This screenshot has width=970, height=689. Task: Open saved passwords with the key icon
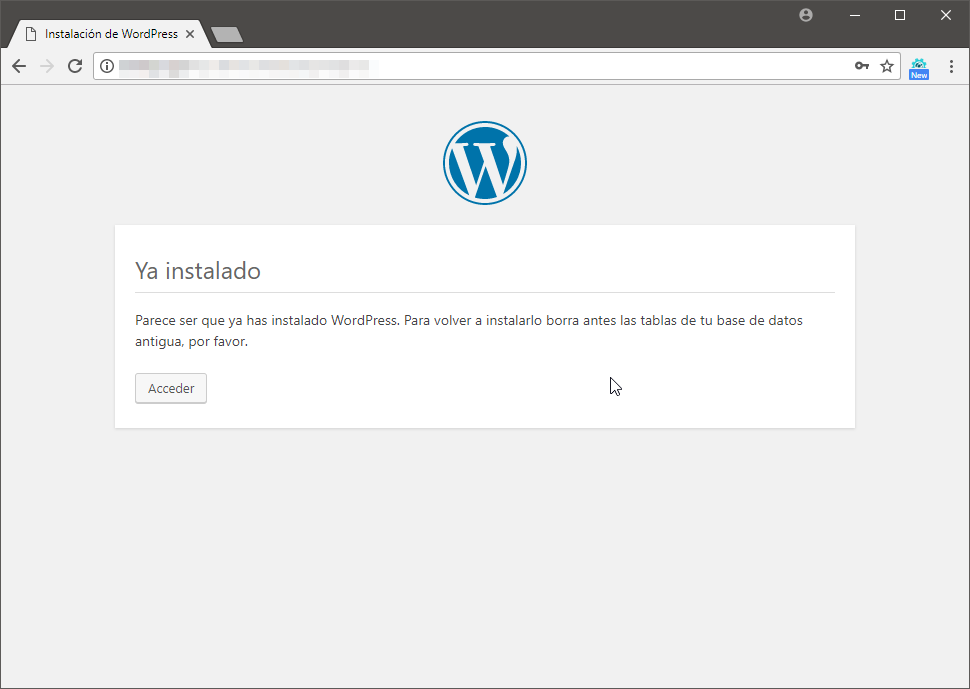point(862,66)
